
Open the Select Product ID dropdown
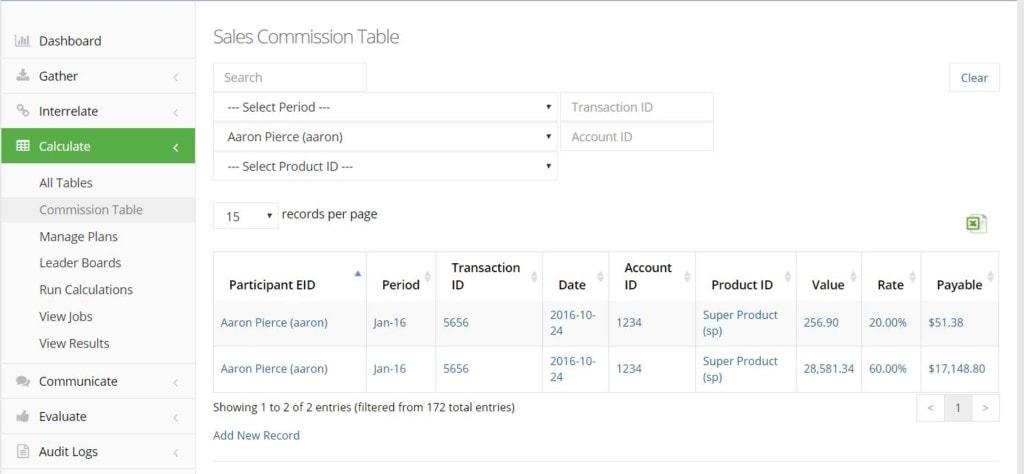385,166
